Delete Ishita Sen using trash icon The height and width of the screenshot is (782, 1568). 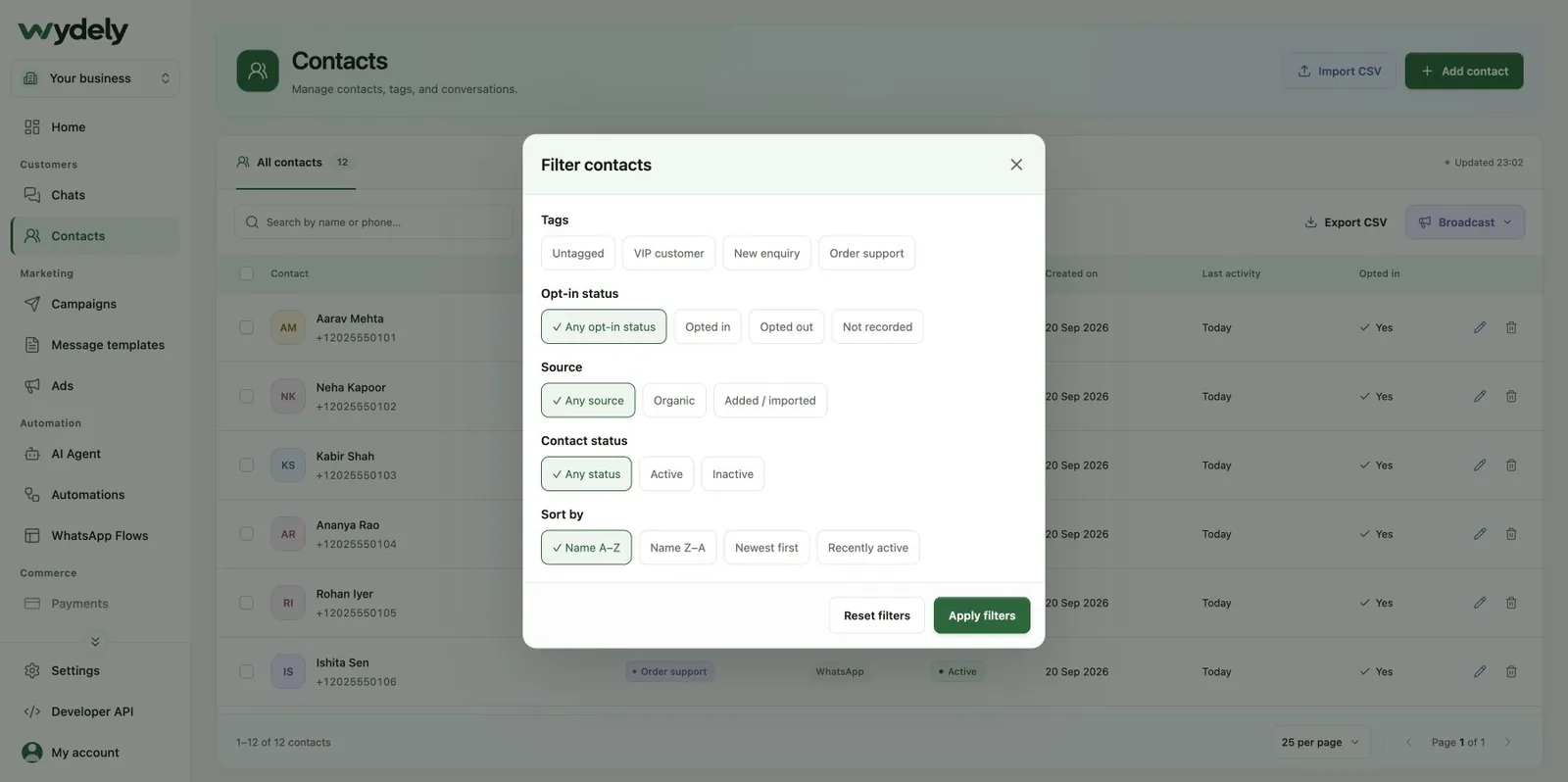1511,671
